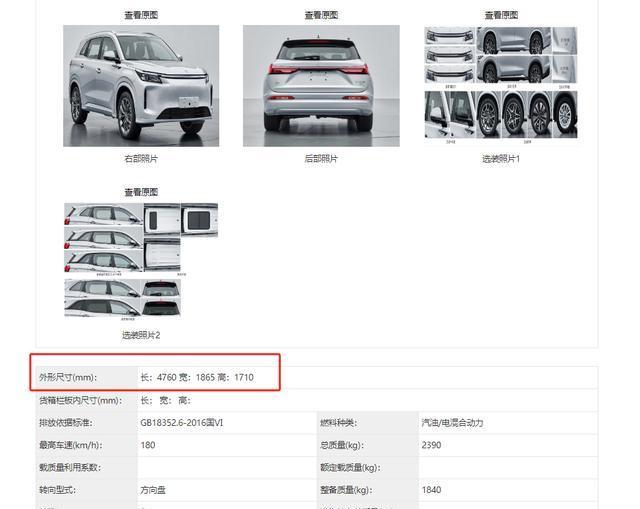The height and width of the screenshot is (509, 640).
Task: Click the 汽油/电混合动力 fuel type value
Action: pyautogui.click(x=452, y=423)
